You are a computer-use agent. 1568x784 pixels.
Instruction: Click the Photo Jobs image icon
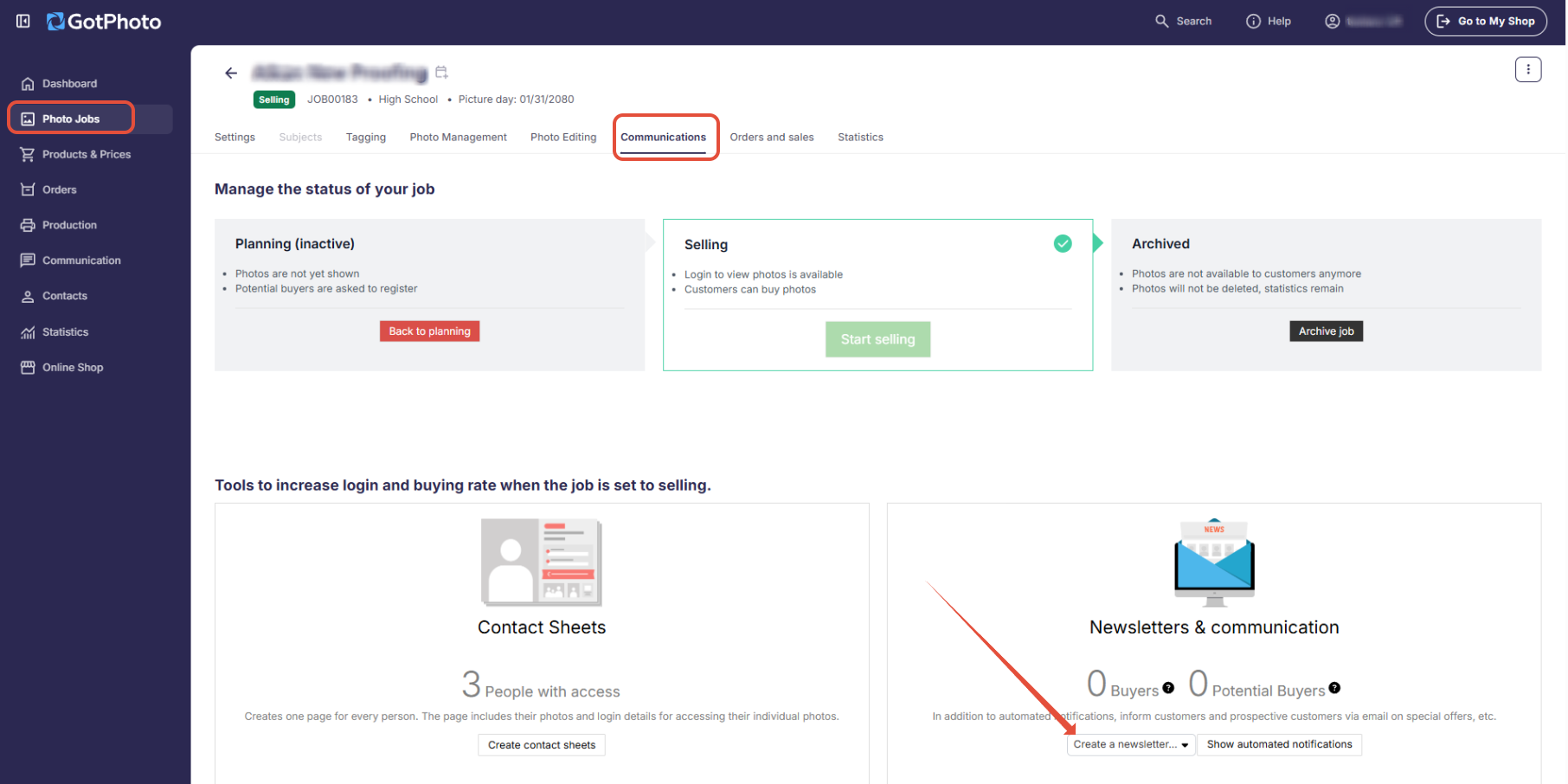[28, 119]
